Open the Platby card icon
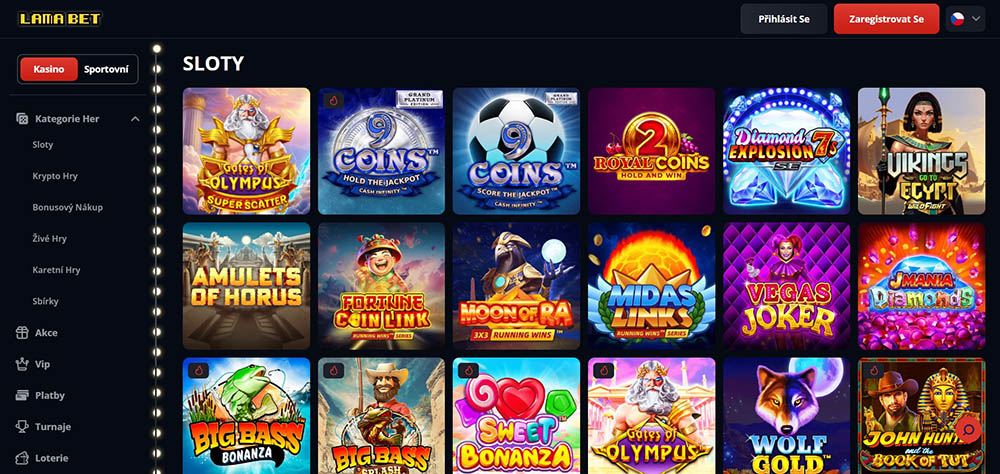Screen dimensions: 1000x474 pos(22,395)
